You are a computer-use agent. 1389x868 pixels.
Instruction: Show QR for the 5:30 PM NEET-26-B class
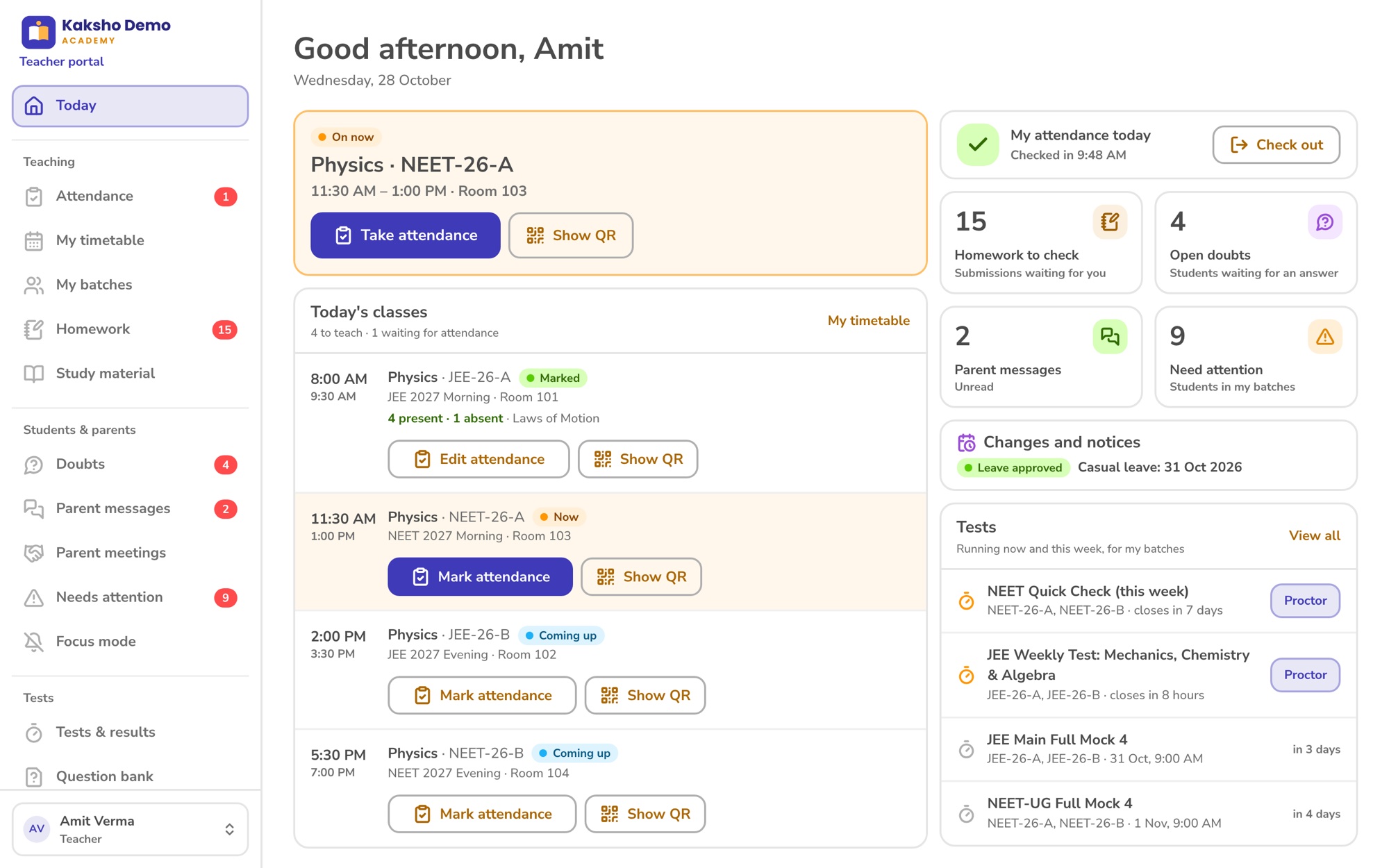[x=645, y=814]
